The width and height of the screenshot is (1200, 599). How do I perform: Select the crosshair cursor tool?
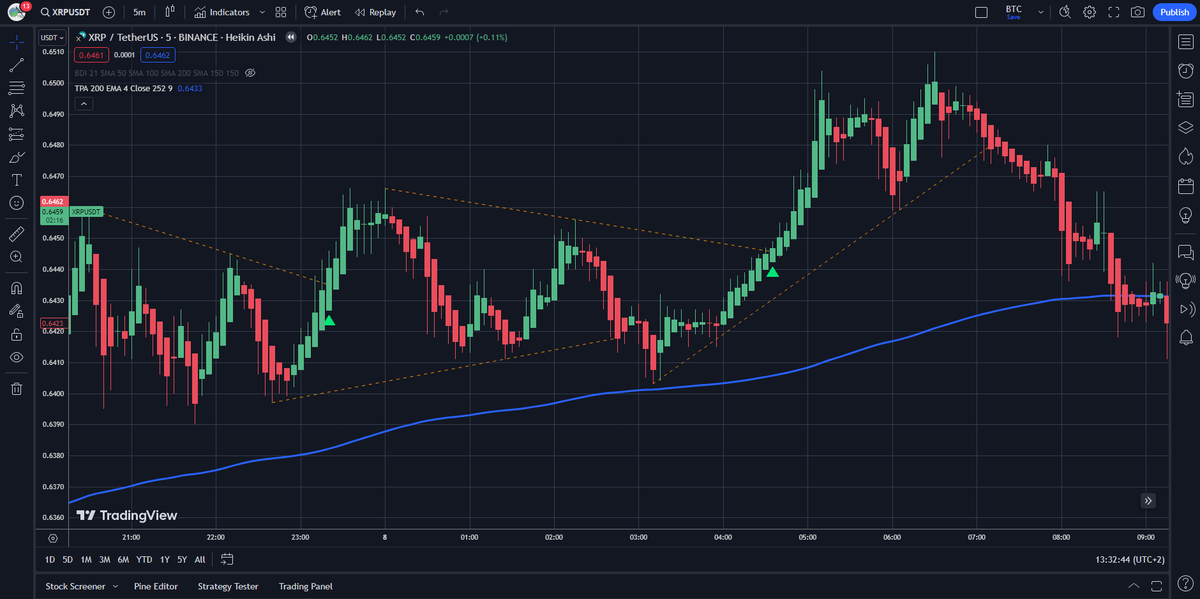tap(16, 42)
